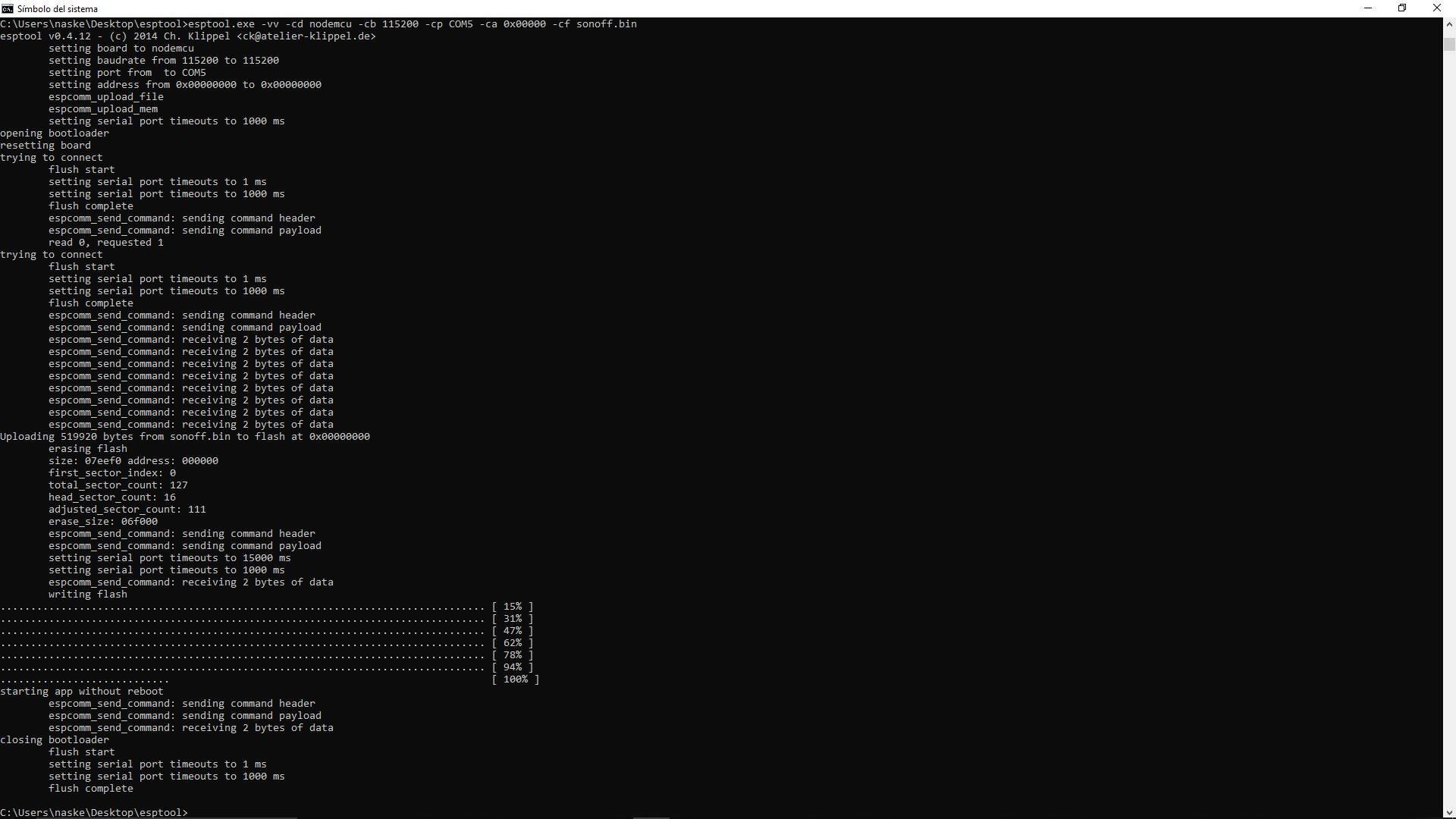Click 'starting app without reboot' line
The height and width of the screenshot is (819, 1456).
click(82, 692)
